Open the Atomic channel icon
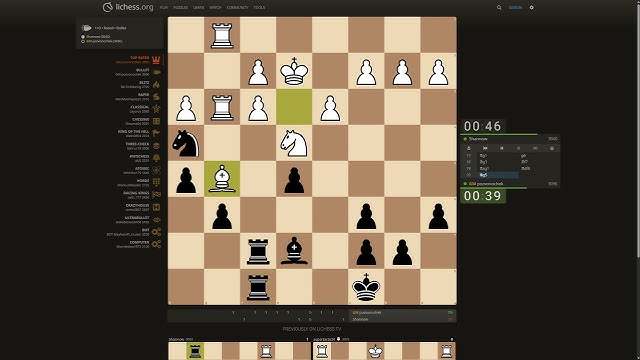The width and height of the screenshot is (640, 360). [x=156, y=170]
